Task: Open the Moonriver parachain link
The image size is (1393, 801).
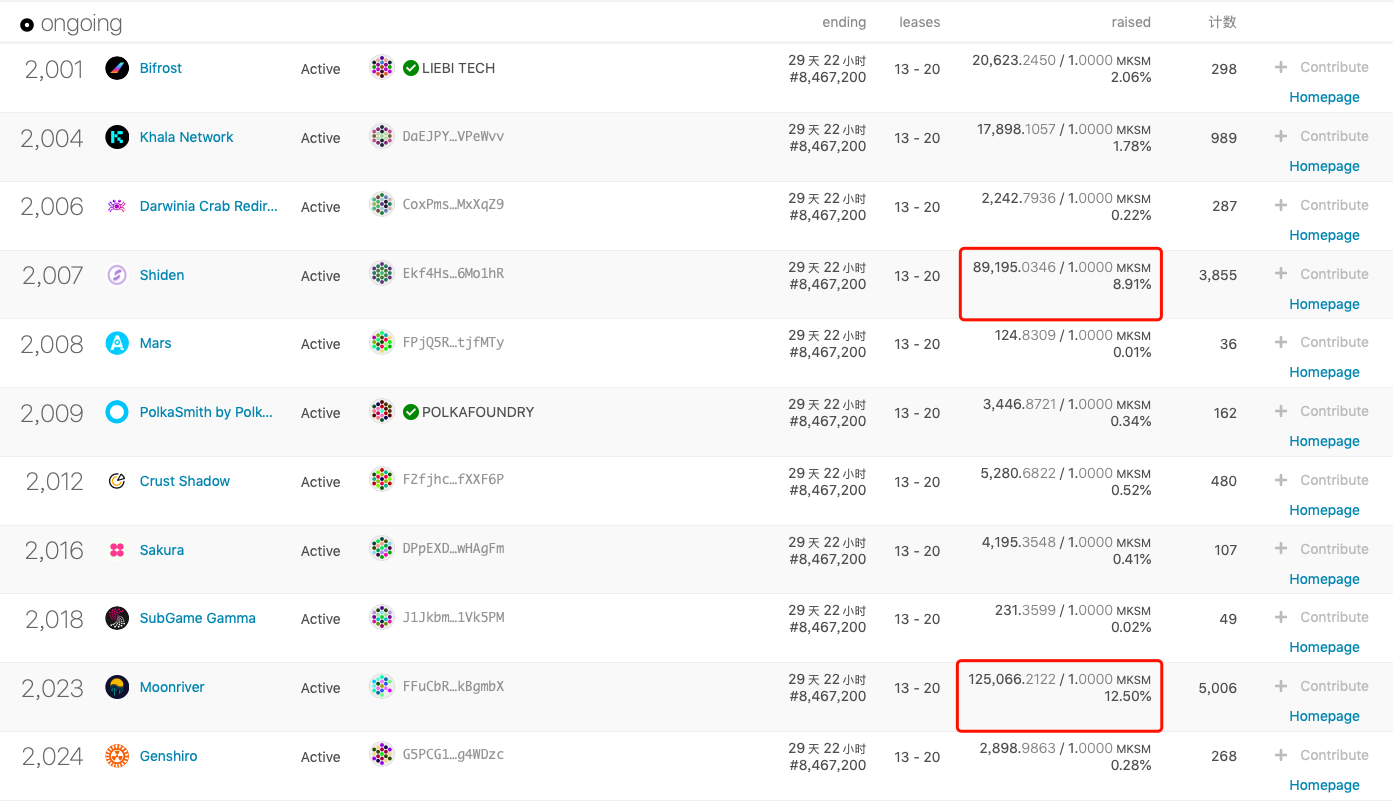Action: [x=172, y=687]
